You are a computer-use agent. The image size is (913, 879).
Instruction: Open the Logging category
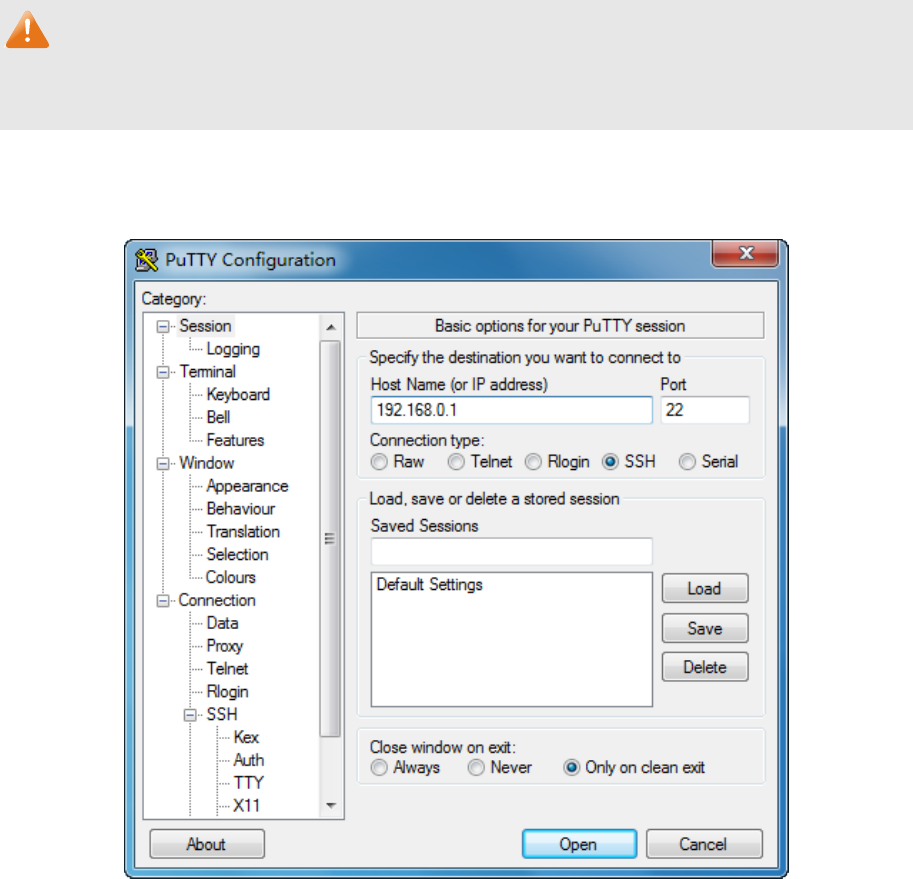pyautogui.click(x=233, y=349)
